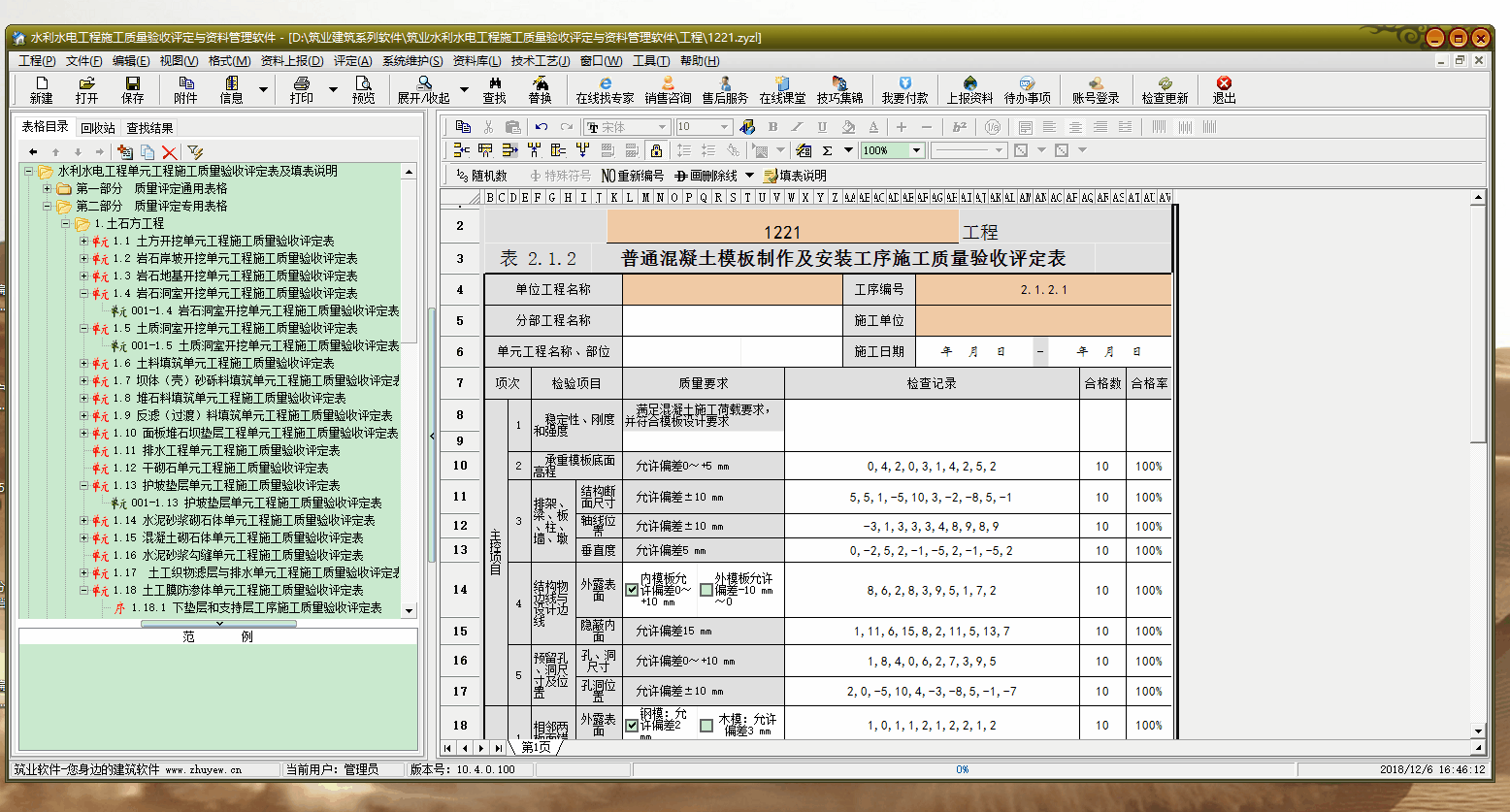Toggle the lock cells icon
1510x812 pixels.
click(x=657, y=150)
